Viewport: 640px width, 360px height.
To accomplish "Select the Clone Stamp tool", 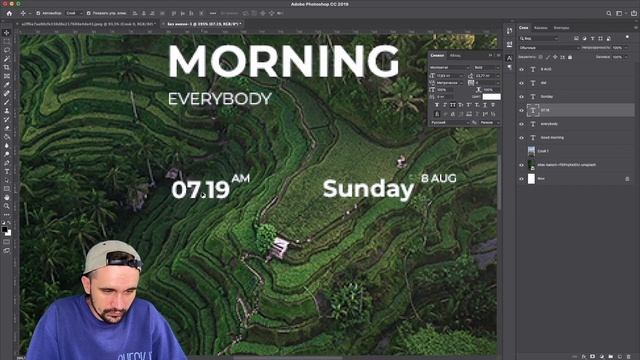I will pos(7,111).
